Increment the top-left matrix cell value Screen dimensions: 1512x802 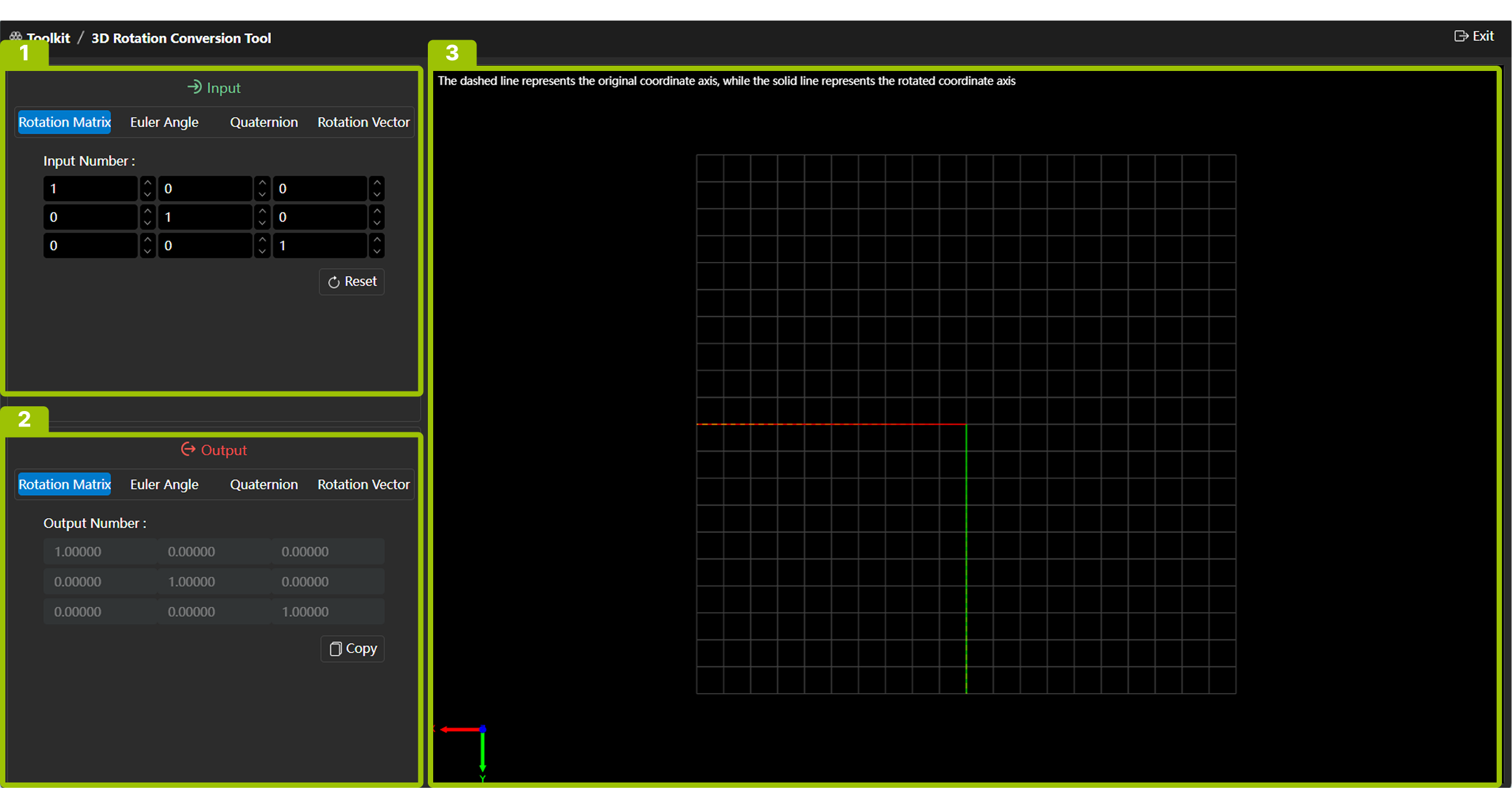tap(147, 183)
